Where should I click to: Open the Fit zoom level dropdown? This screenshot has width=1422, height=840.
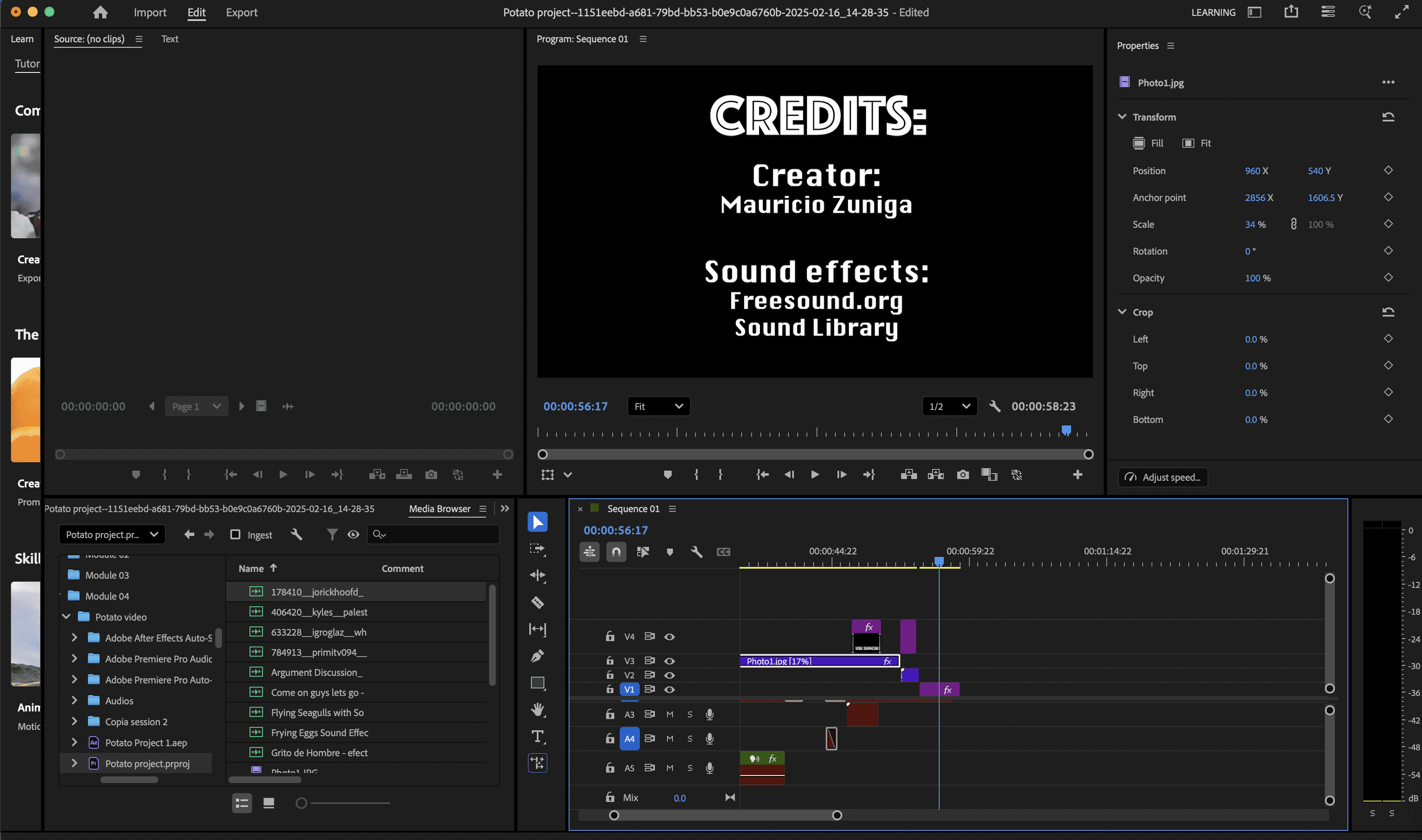coord(658,406)
